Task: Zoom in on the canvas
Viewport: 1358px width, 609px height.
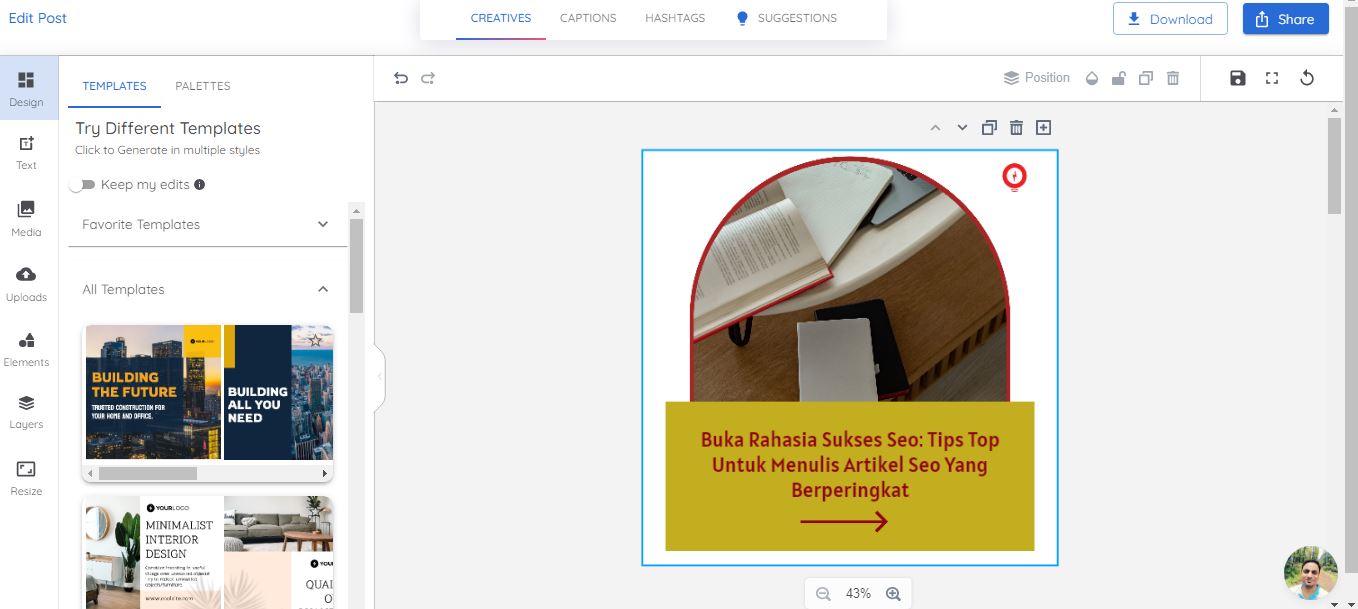Action: (893, 594)
